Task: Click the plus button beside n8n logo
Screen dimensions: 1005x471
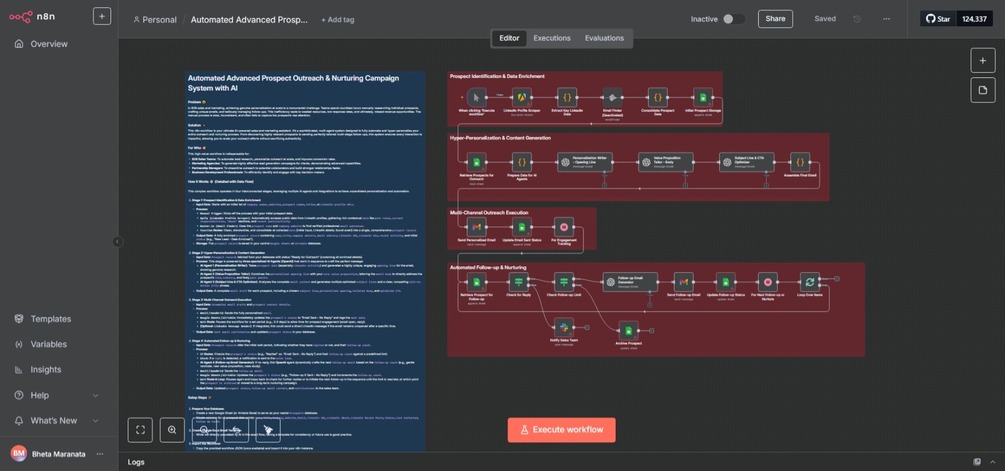Action: [x=102, y=17]
